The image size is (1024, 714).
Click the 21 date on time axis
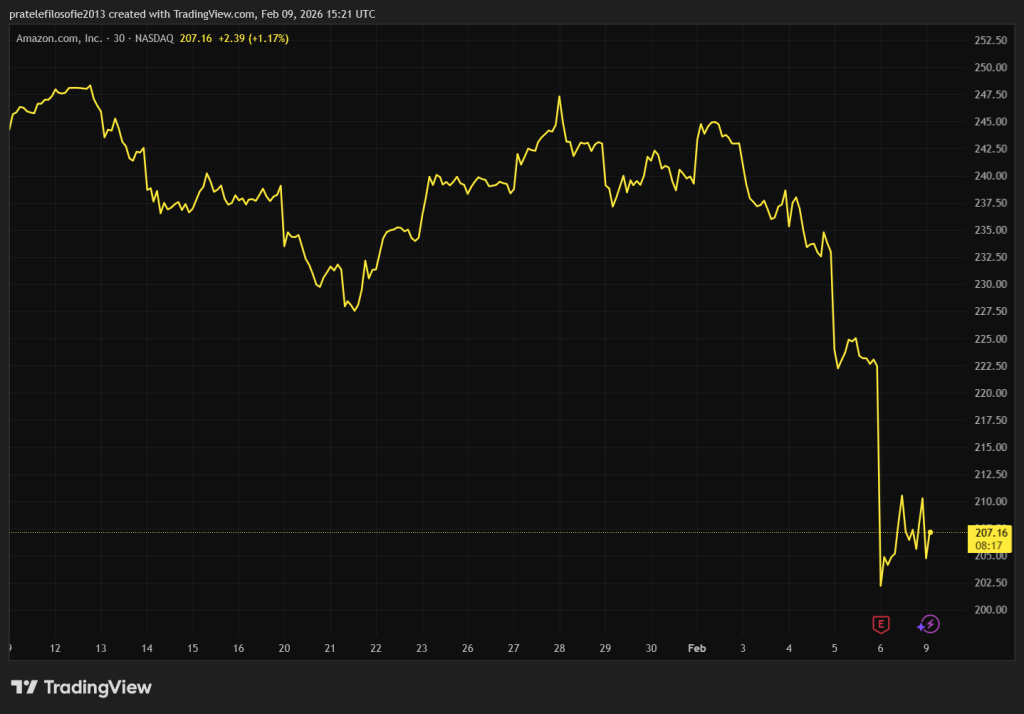coord(330,648)
